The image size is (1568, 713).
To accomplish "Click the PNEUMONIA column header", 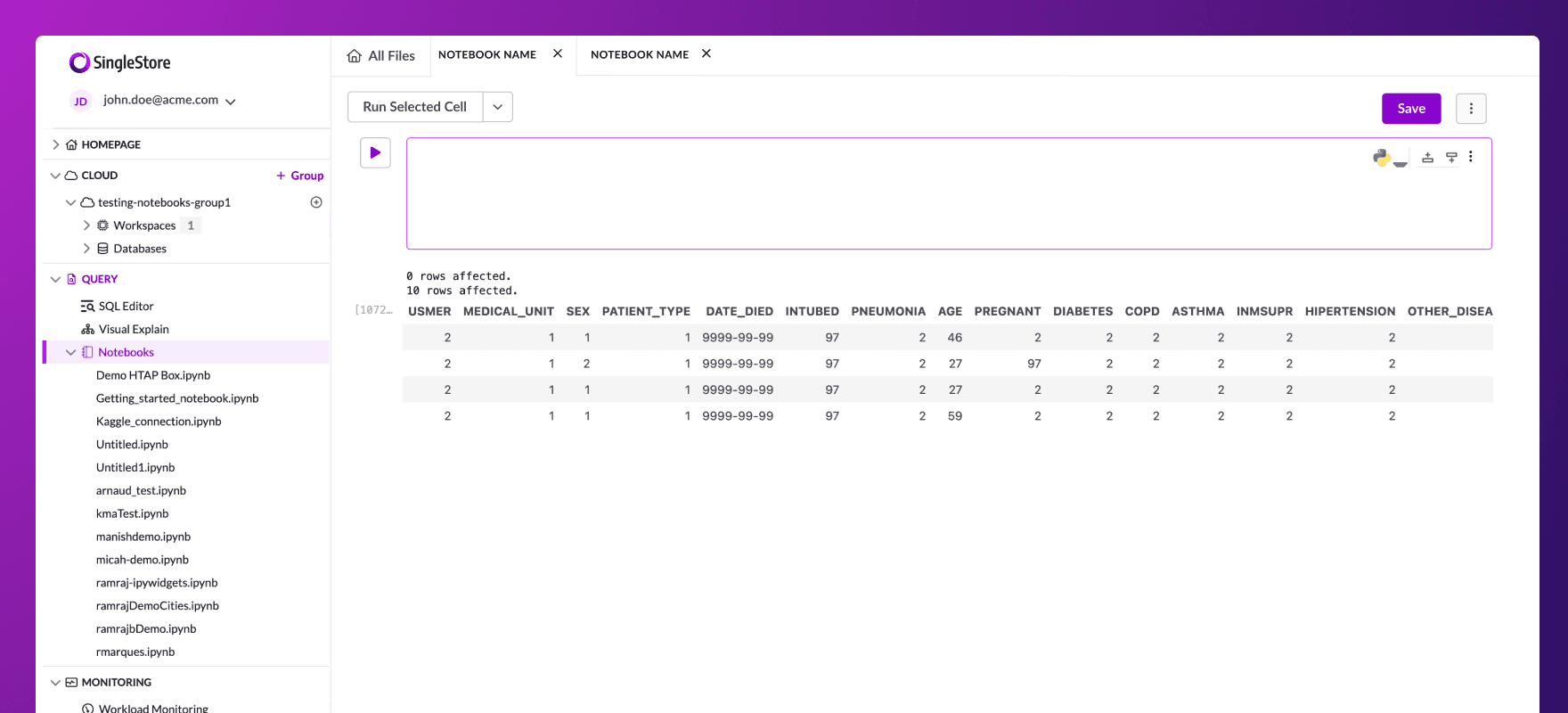I will pos(888,311).
